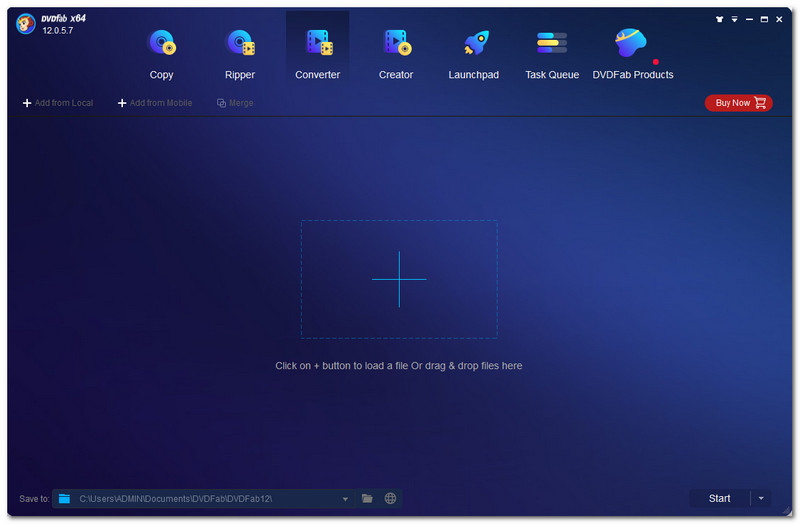Open the Launchpad rocket icon
Viewport: 800px width, 524px height.
click(x=476, y=42)
